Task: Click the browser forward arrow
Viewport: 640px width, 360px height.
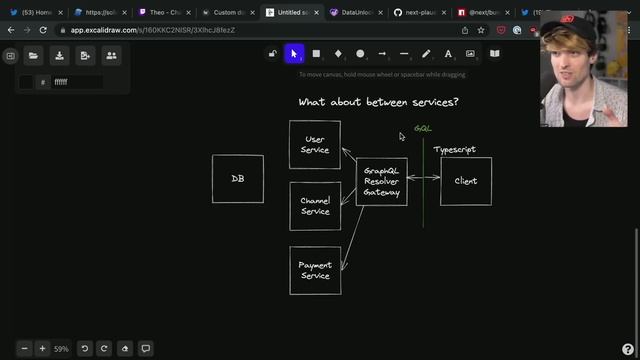Action: pyautogui.click(x=27, y=30)
